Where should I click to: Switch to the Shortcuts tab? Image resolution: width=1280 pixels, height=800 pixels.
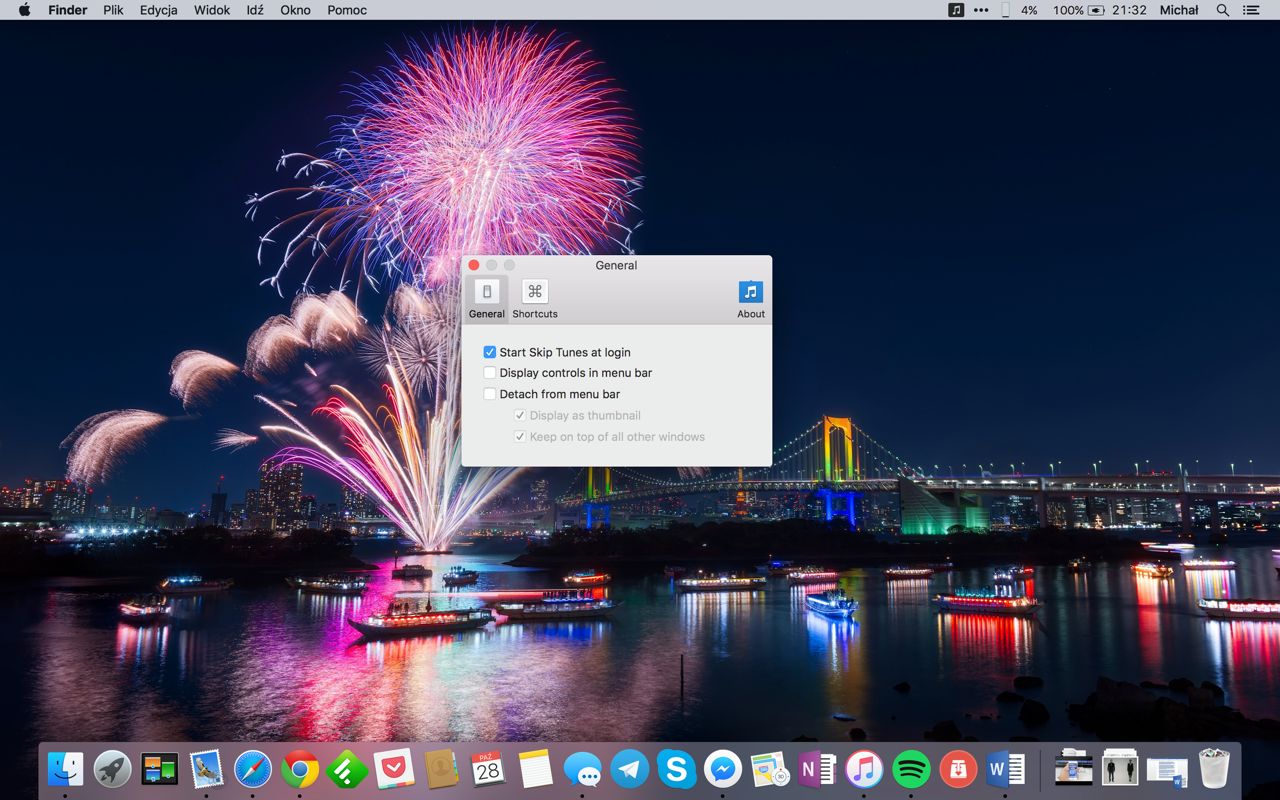point(535,299)
